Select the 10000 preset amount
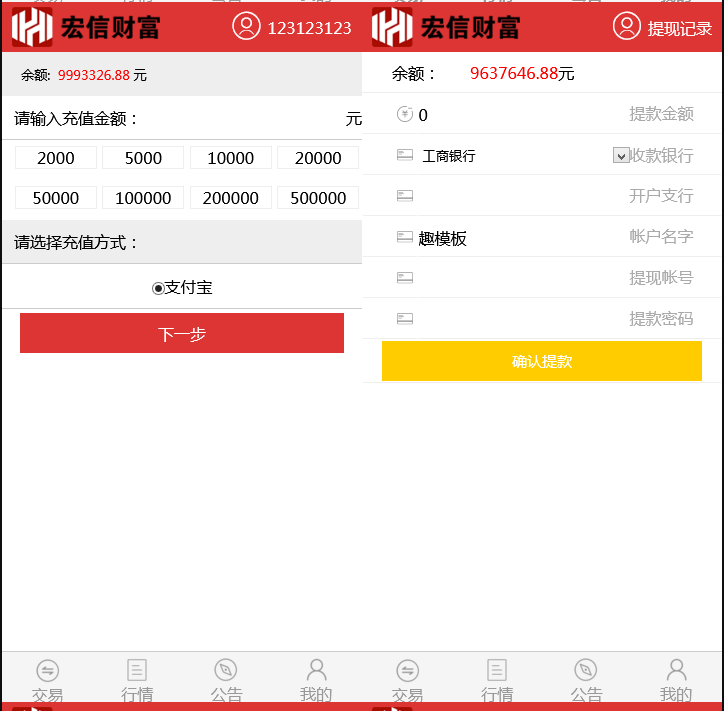724x711 pixels. click(230, 158)
